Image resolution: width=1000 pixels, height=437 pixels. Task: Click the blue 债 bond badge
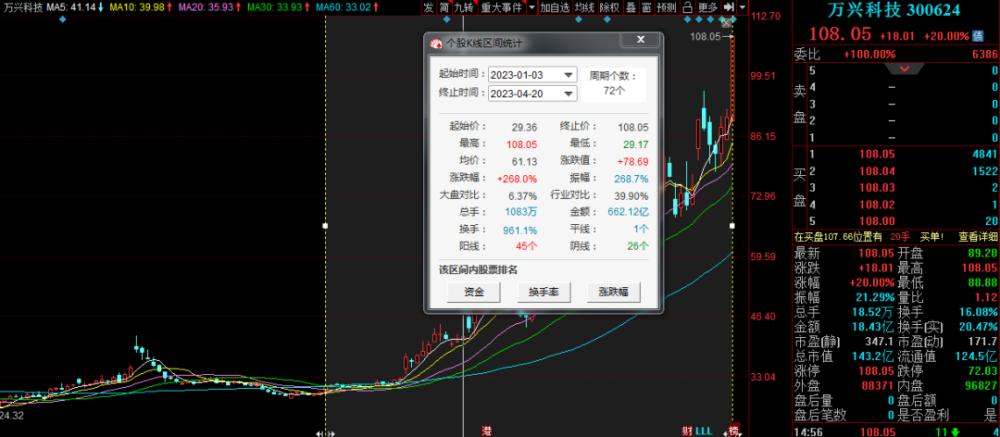tap(979, 35)
